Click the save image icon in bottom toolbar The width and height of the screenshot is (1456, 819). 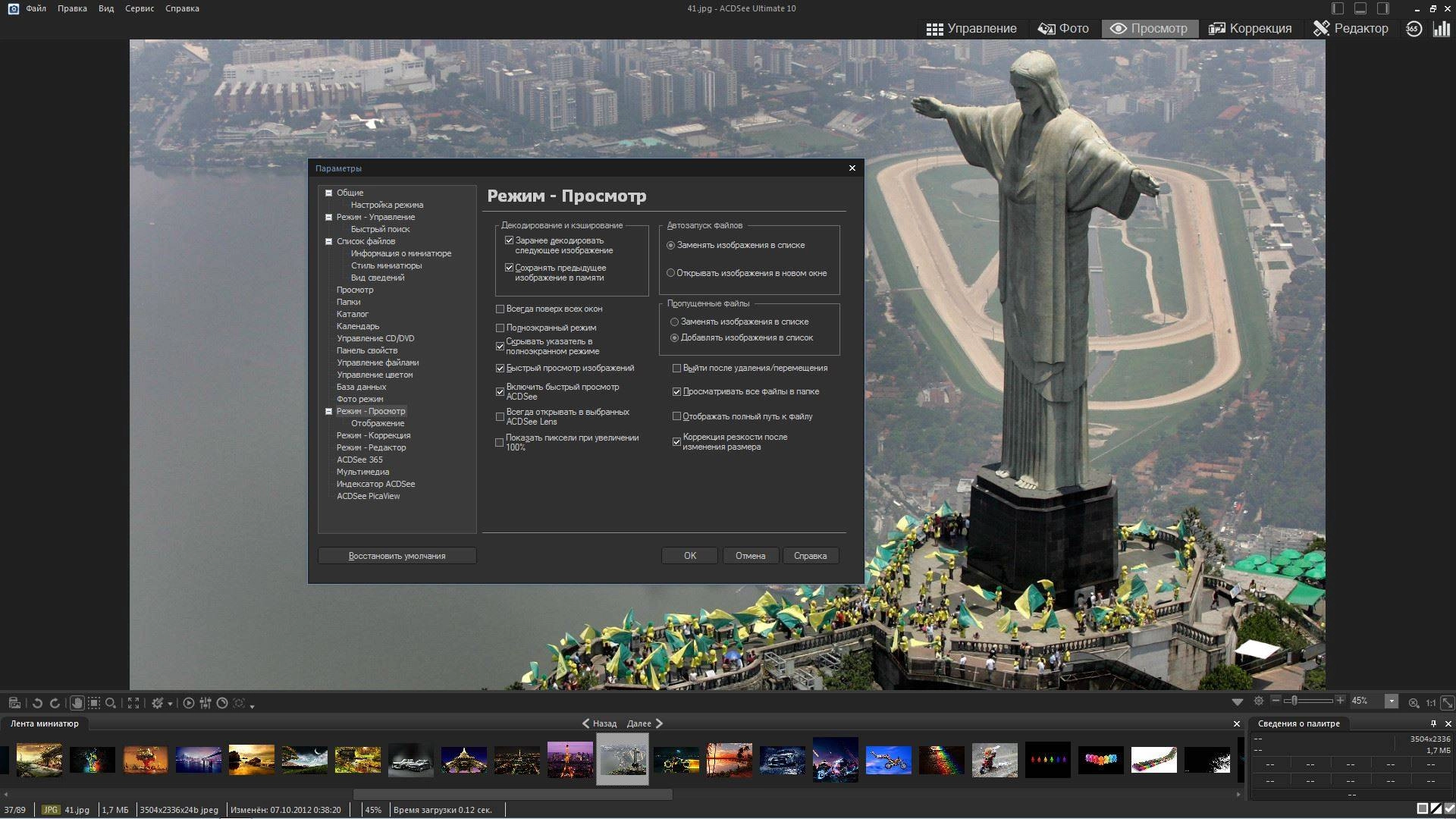point(14,703)
